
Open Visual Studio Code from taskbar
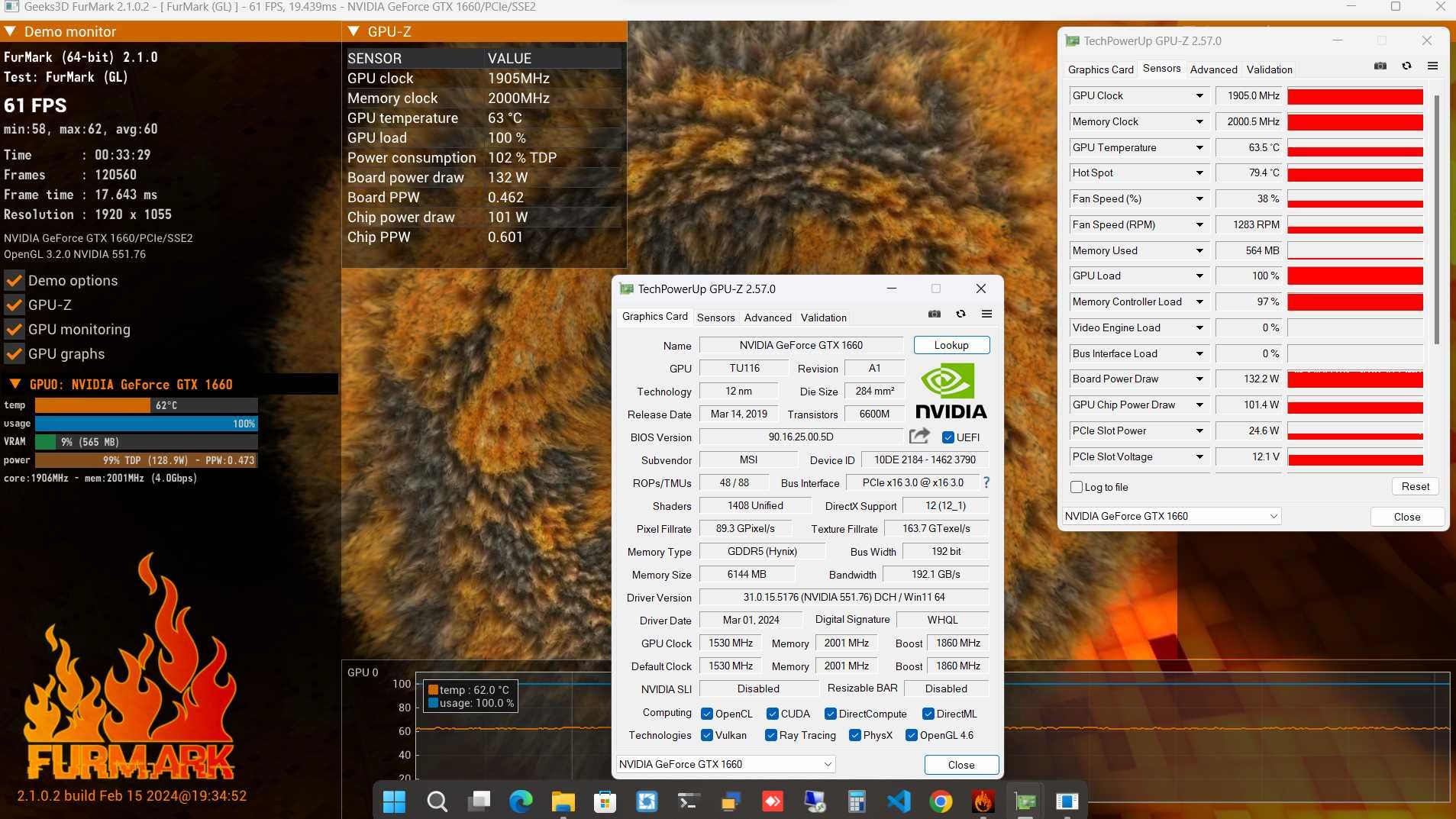899,801
